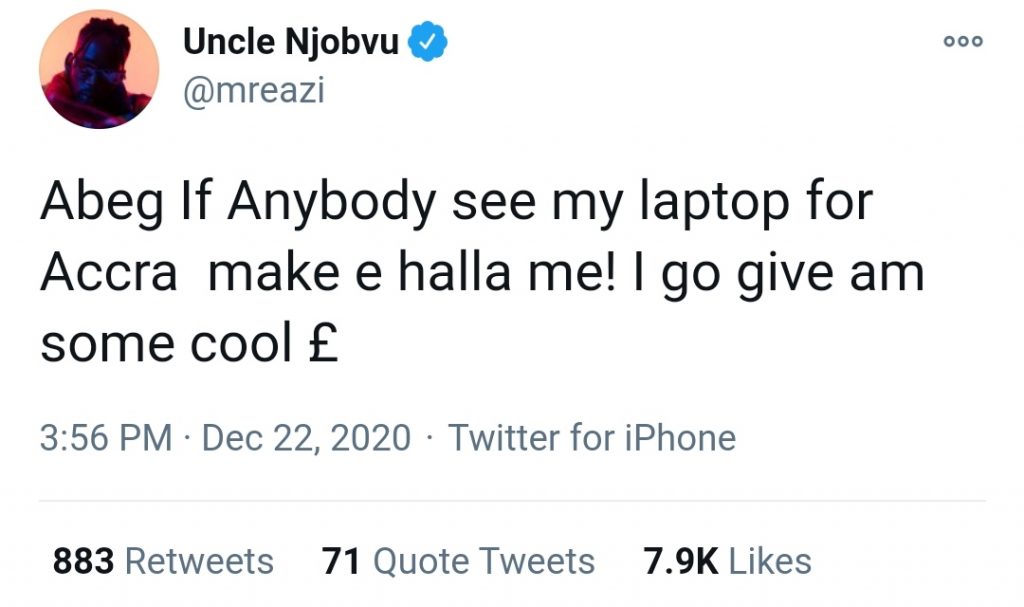Image resolution: width=1024 pixels, height=607 pixels.
Task: View the 7.9K Likes list
Action: pyautogui.click(x=726, y=561)
